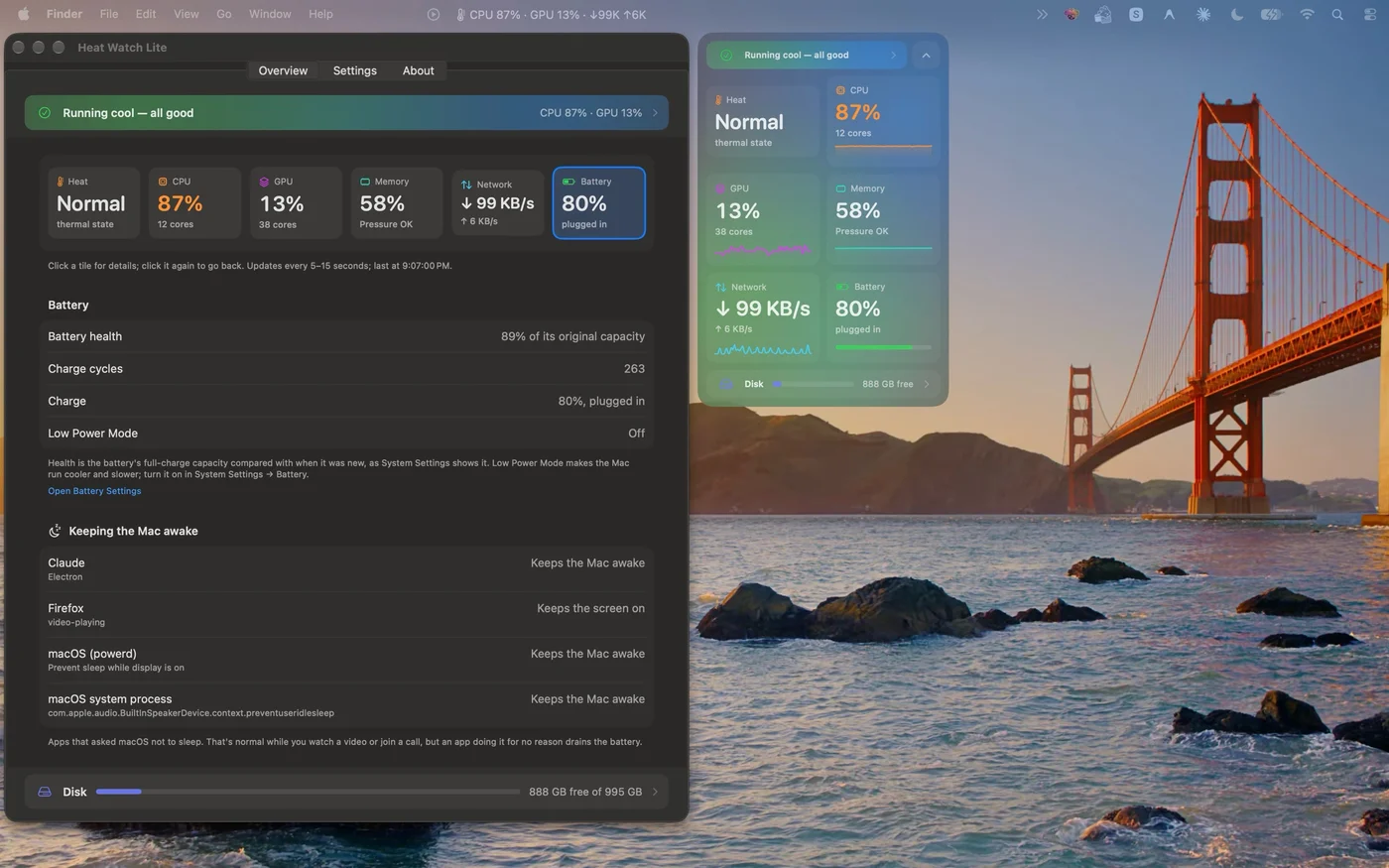The height and width of the screenshot is (868, 1389).
Task: Open the About tab
Action: 418,70
